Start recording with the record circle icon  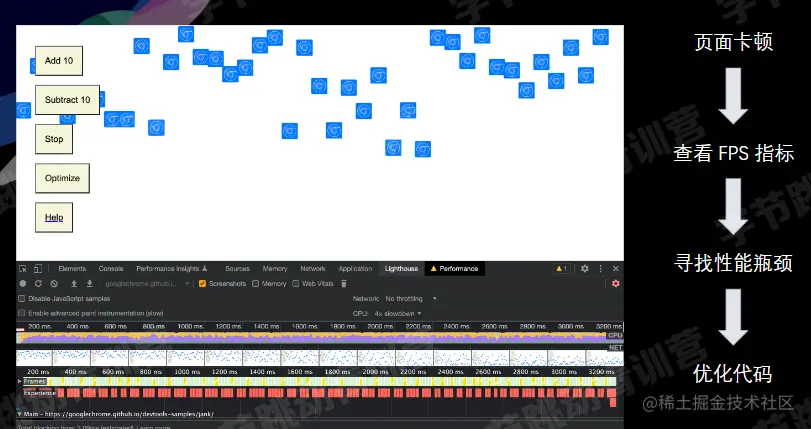tap(23, 284)
